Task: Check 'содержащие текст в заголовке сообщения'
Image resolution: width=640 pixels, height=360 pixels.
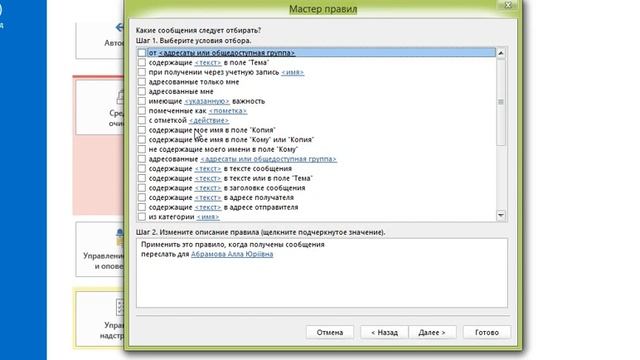Action: click(x=142, y=188)
